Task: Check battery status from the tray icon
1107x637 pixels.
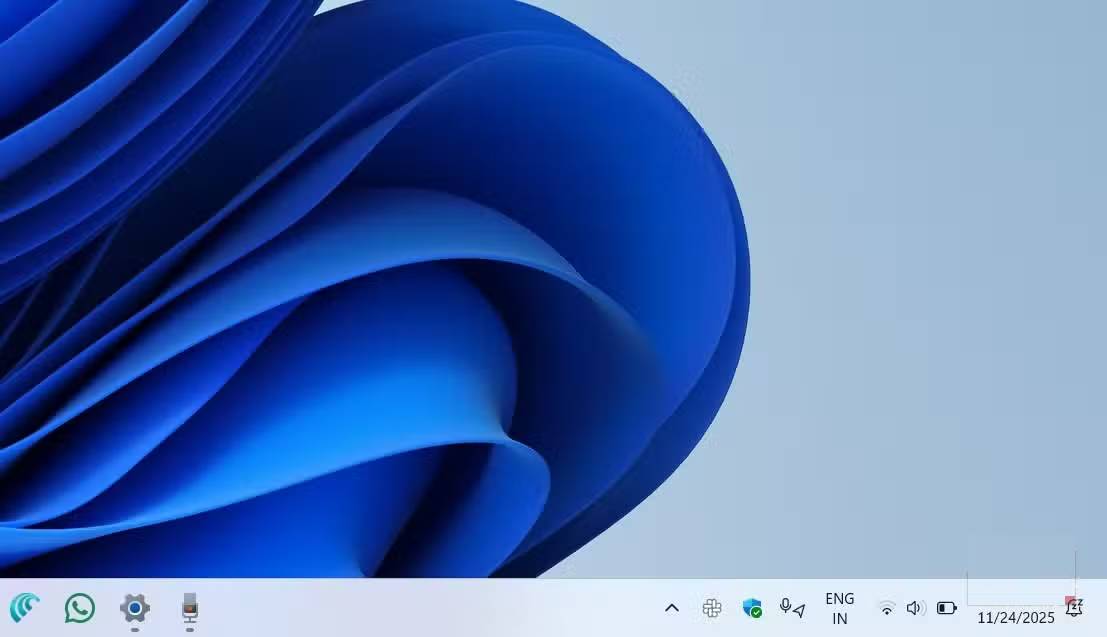Action: point(945,608)
